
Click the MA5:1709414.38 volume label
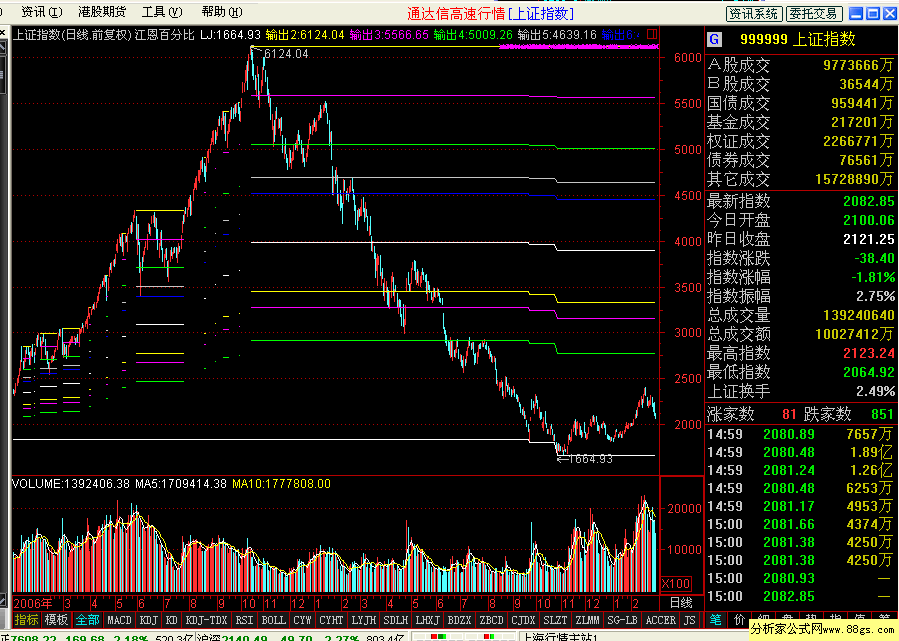[x=181, y=484]
